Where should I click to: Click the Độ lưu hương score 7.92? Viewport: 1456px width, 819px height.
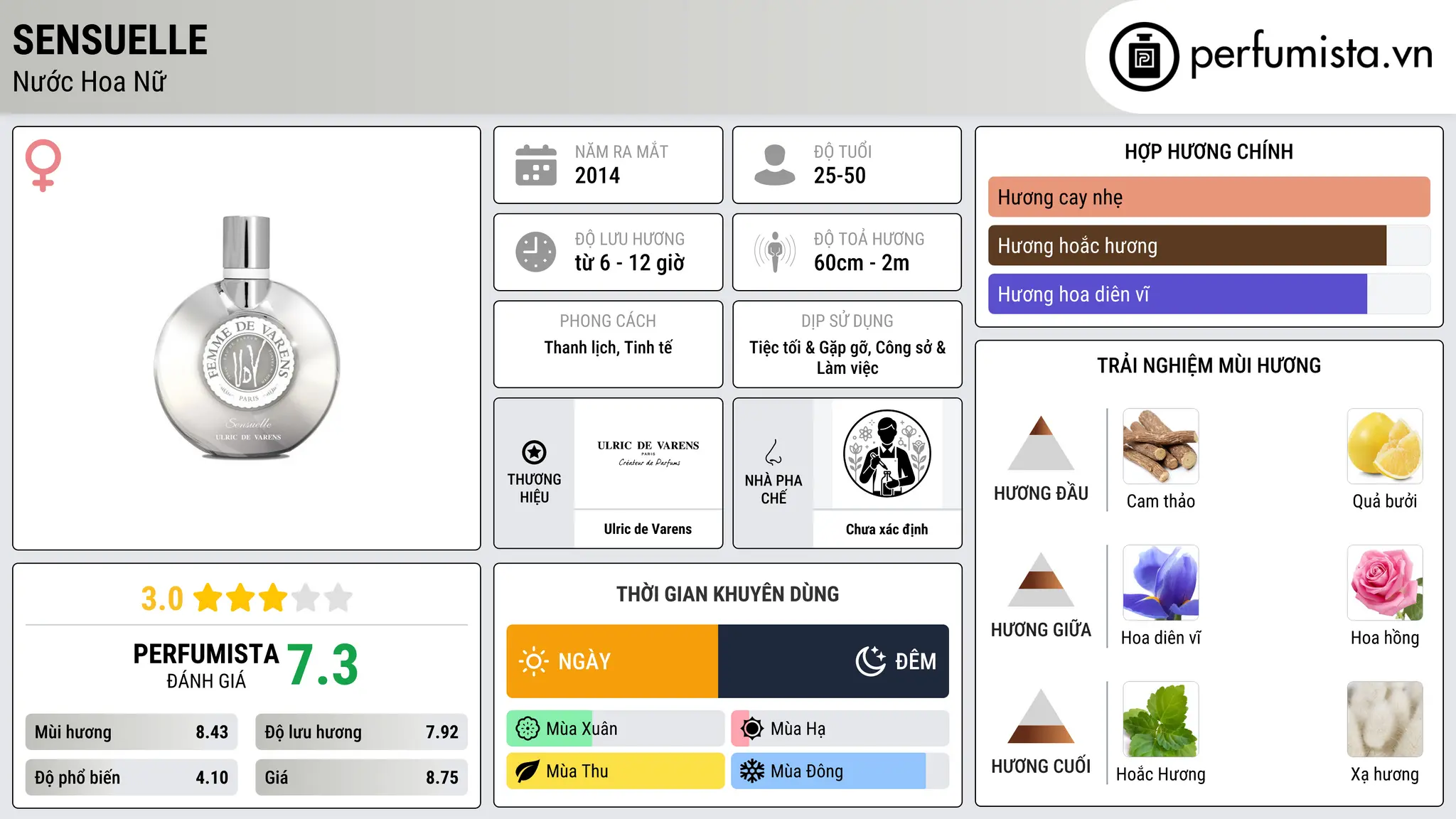click(x=442, y=732)
